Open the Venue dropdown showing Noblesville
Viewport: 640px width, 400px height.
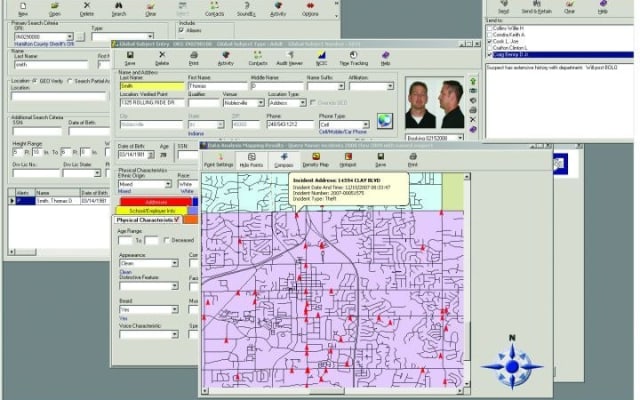261,103
